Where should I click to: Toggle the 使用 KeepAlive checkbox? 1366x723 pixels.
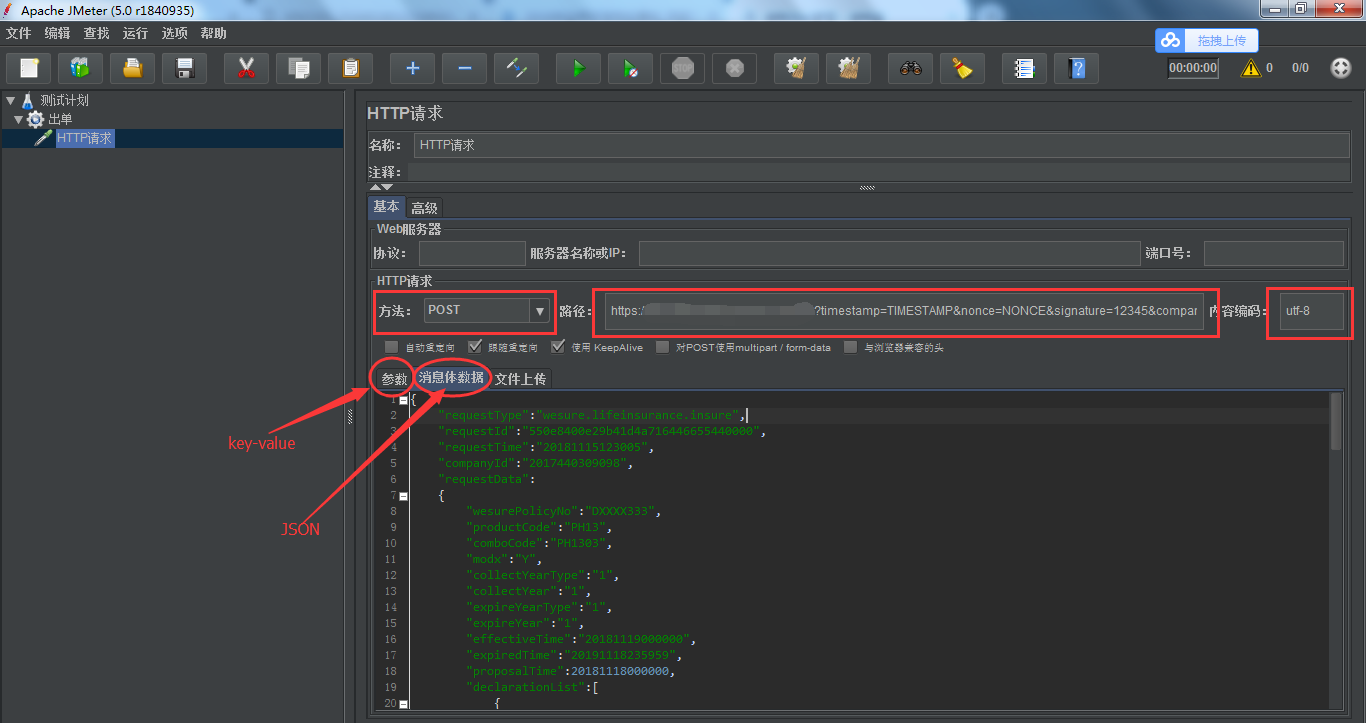tap(558, 347)
